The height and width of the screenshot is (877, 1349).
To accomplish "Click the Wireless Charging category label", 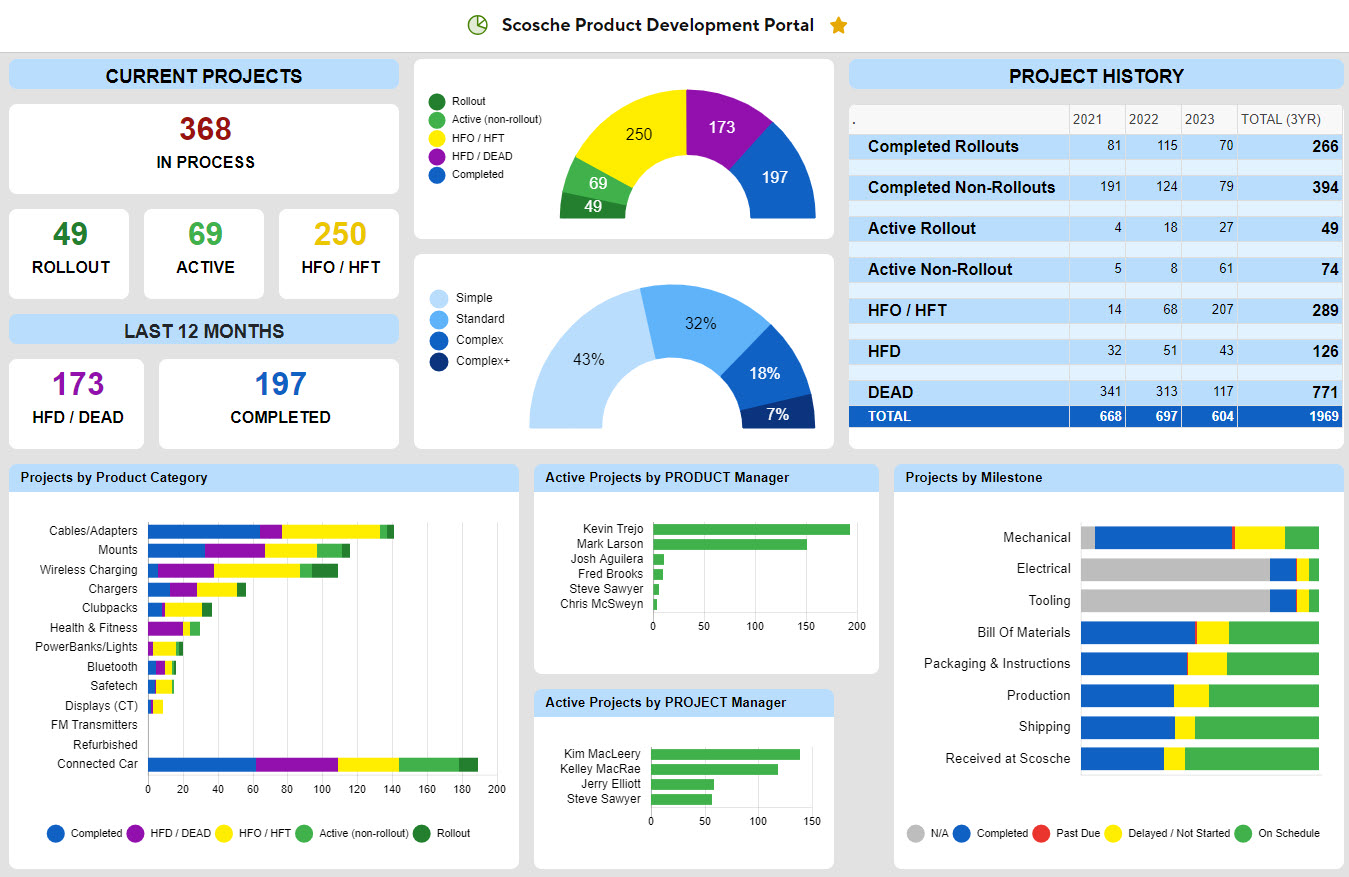I will click(89, 570).
